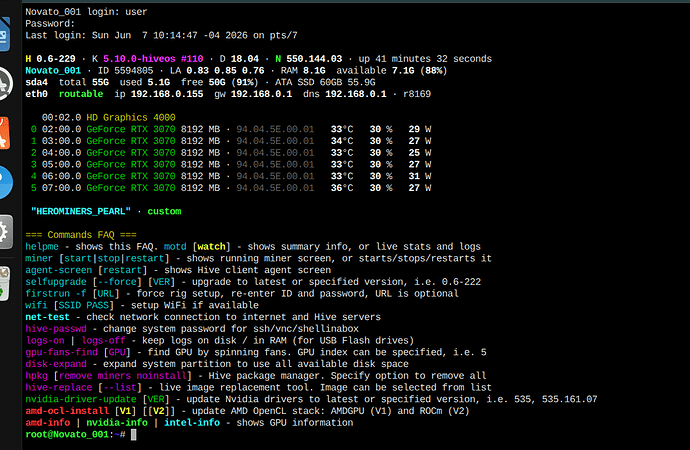Click 'logs-off' command

(103, 340)
